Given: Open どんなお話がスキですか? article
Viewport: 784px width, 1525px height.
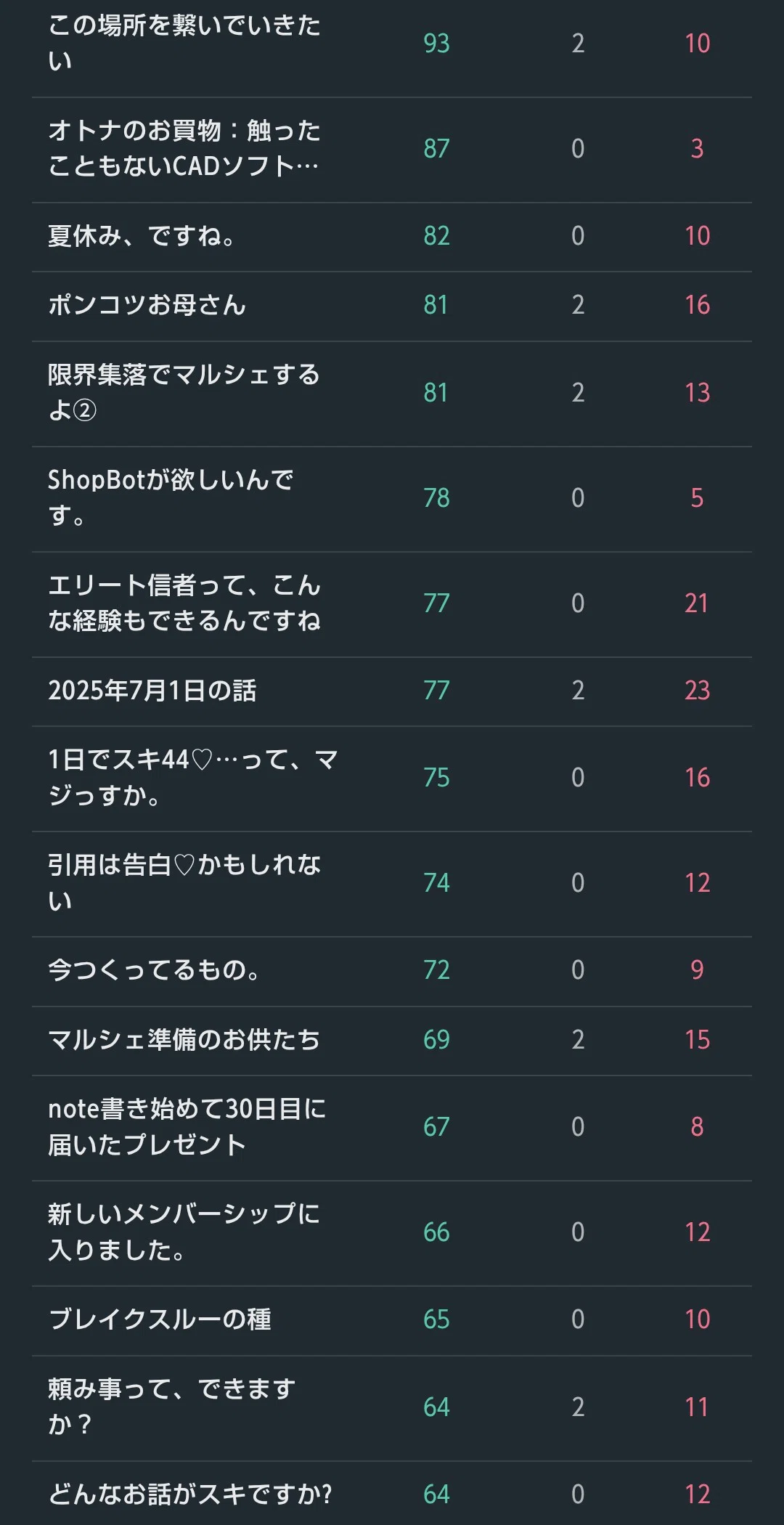Looking at the screenshot, I should [190, 1494].
